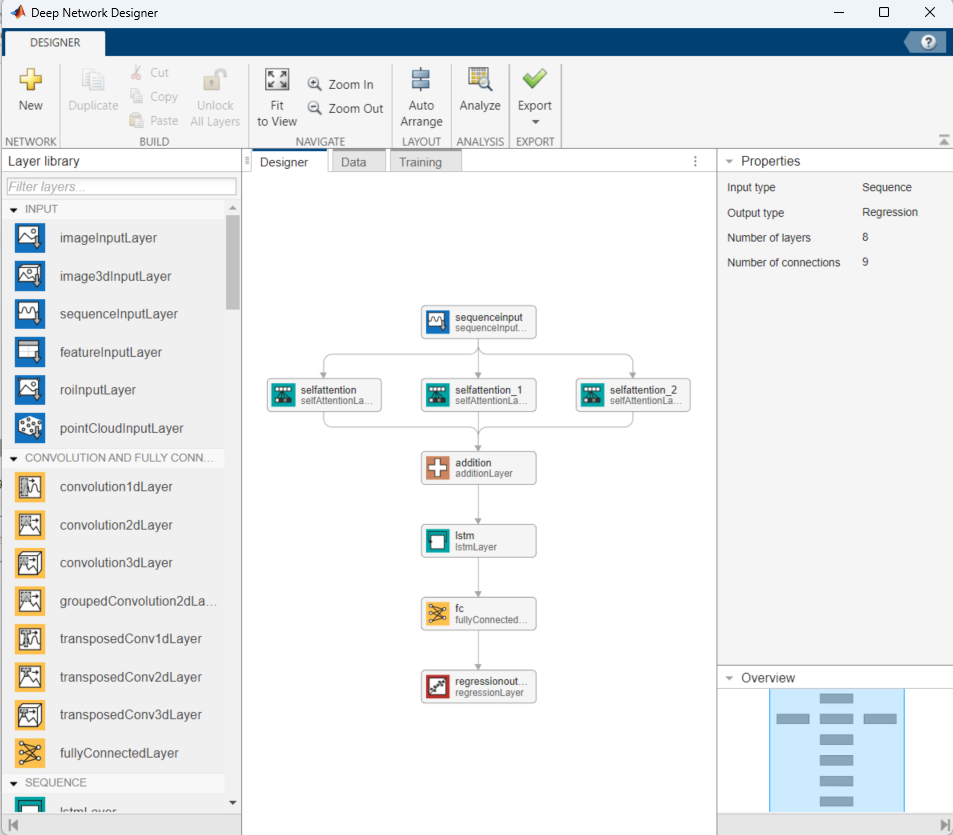Click the Sequence input type value
The height and width of the screenshot is (835, 953).
(x=887, y=187)
